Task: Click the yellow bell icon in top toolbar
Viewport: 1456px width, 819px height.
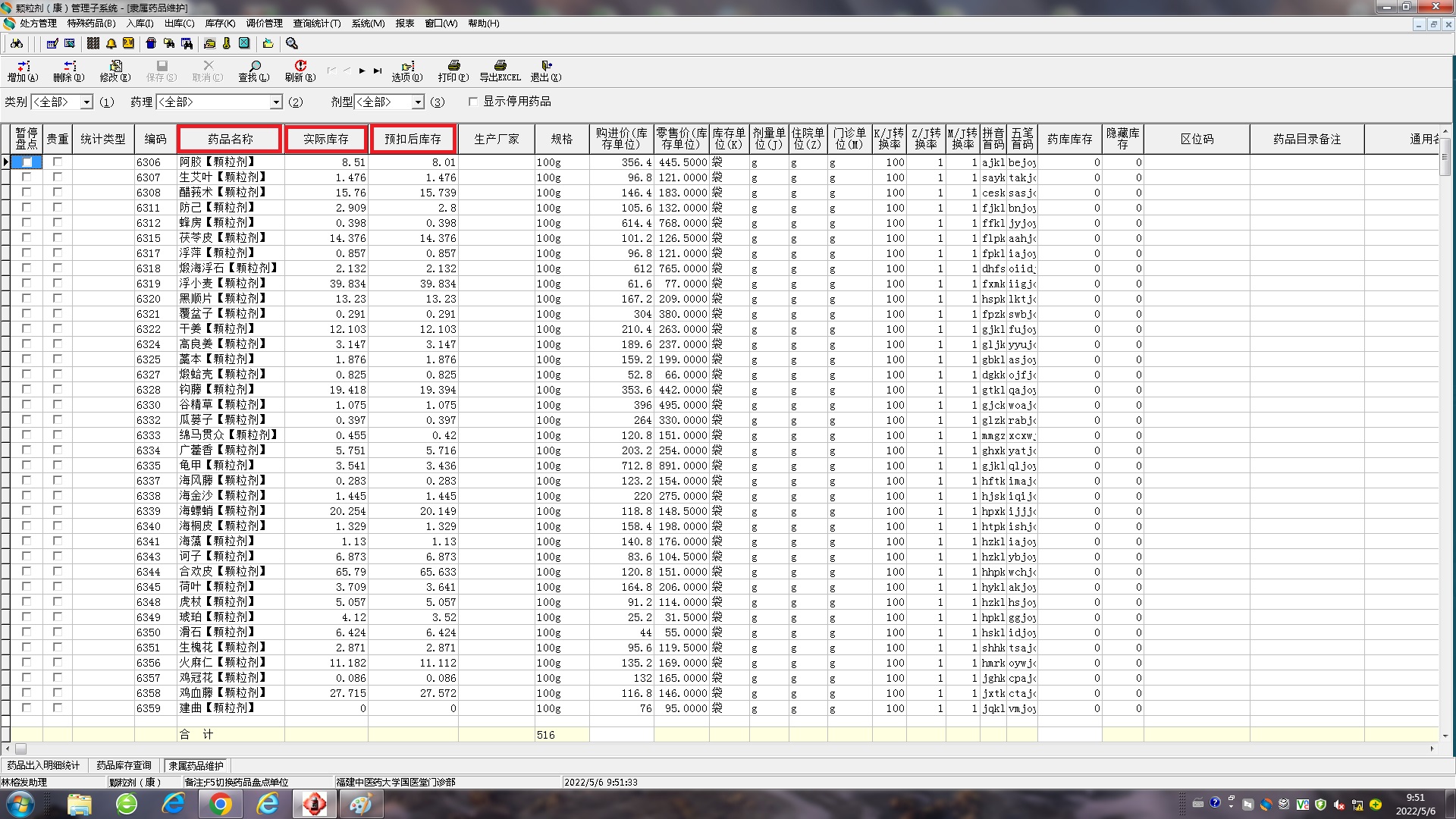Action: (111, 44)
